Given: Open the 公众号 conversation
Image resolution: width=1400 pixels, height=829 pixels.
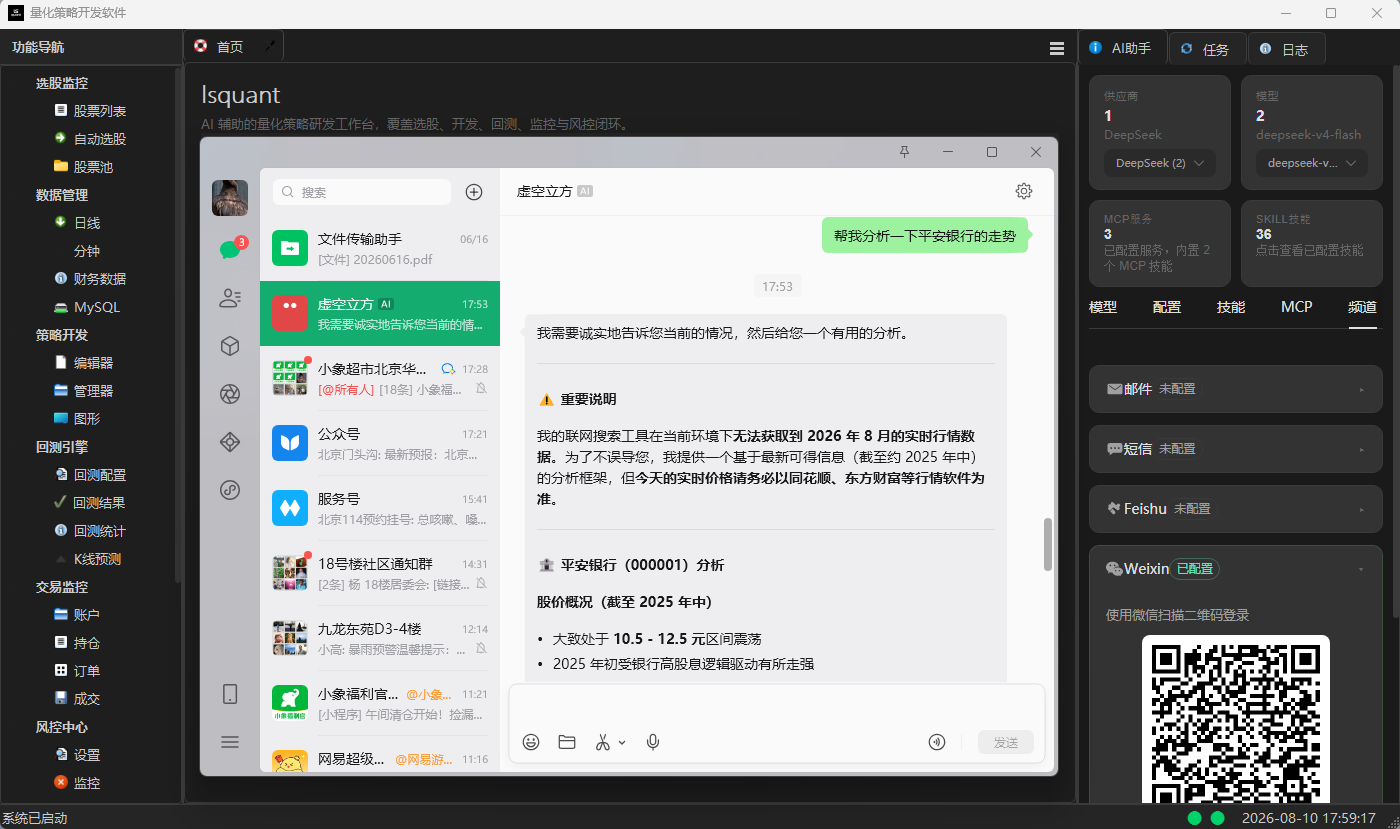Looking at the screenshot, I should click(380, 443).
